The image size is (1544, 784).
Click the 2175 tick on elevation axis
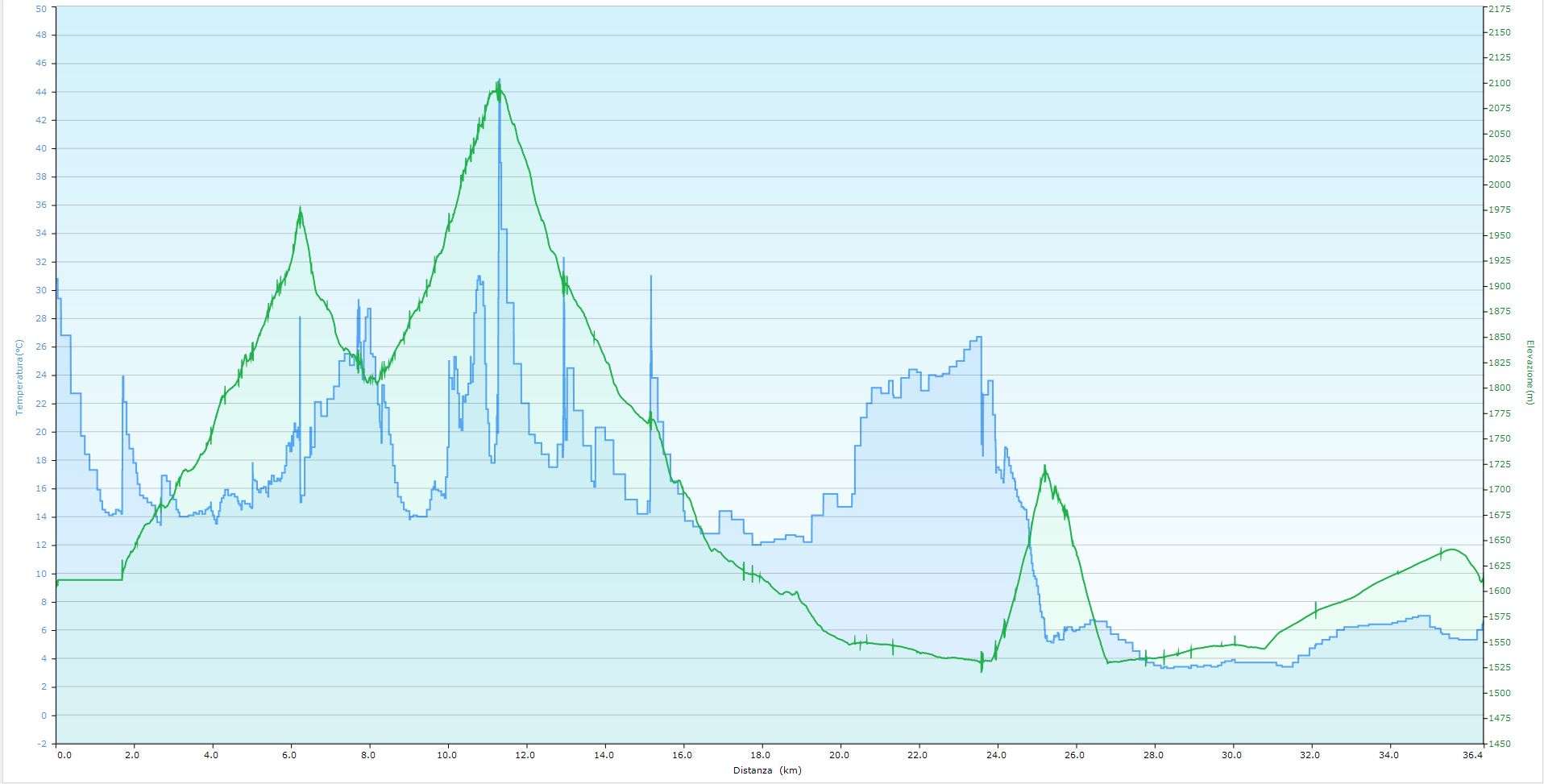point(1499,9)
